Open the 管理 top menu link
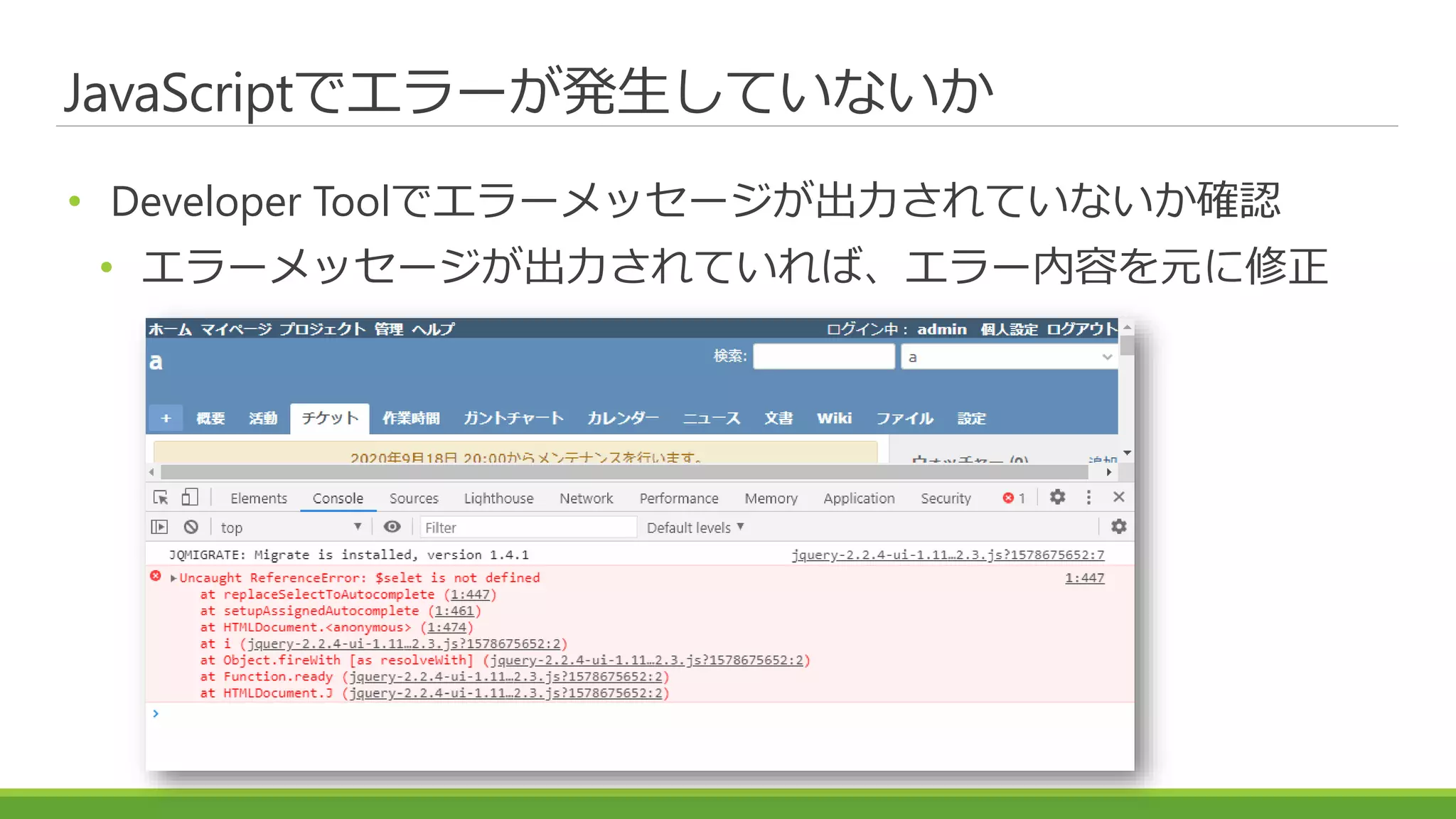 [389, 329]
